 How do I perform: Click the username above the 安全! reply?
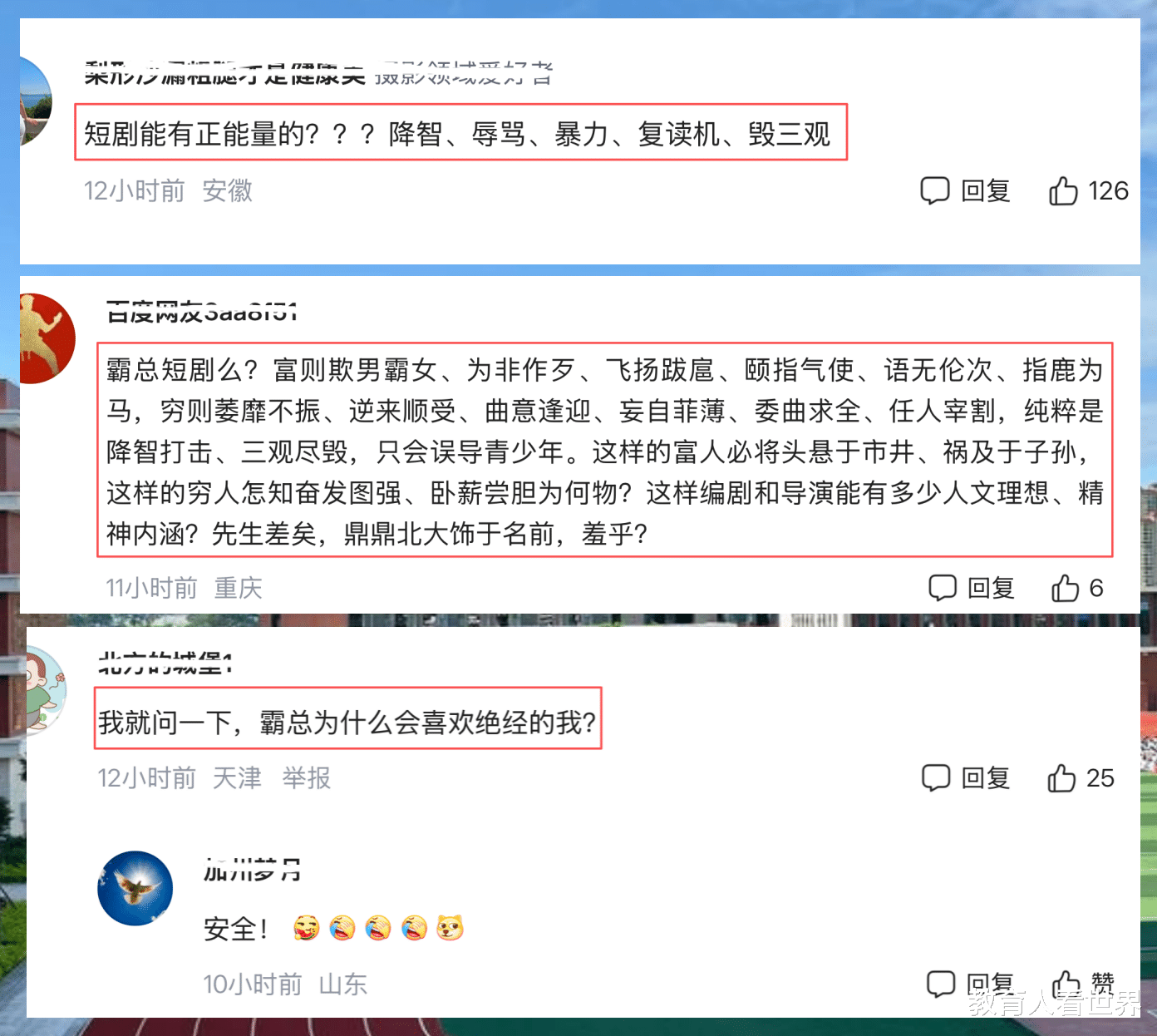coord(253,870)
